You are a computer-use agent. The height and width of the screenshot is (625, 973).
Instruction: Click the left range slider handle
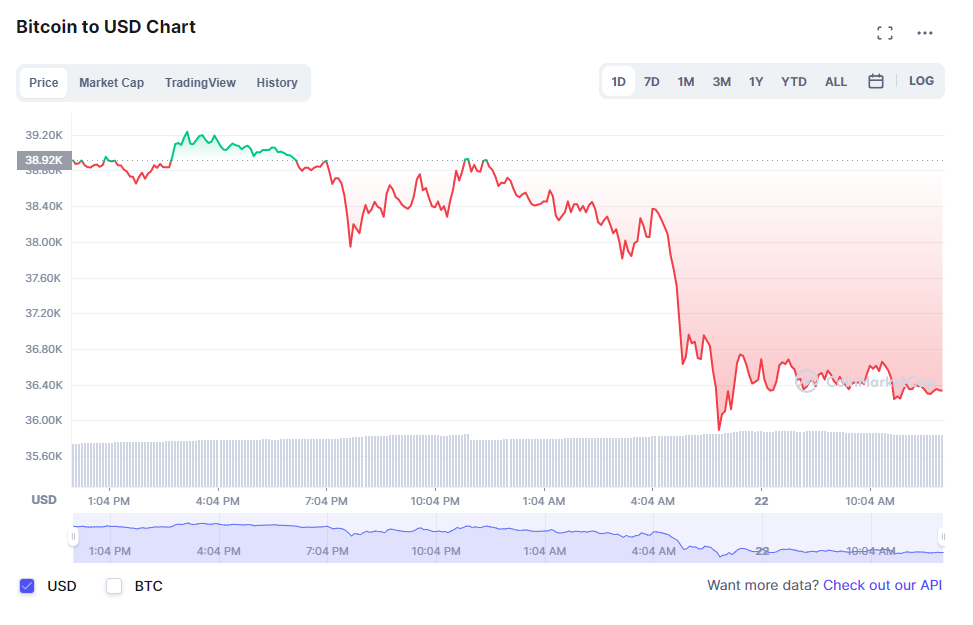pyautogui.click(x=73, y=537)
